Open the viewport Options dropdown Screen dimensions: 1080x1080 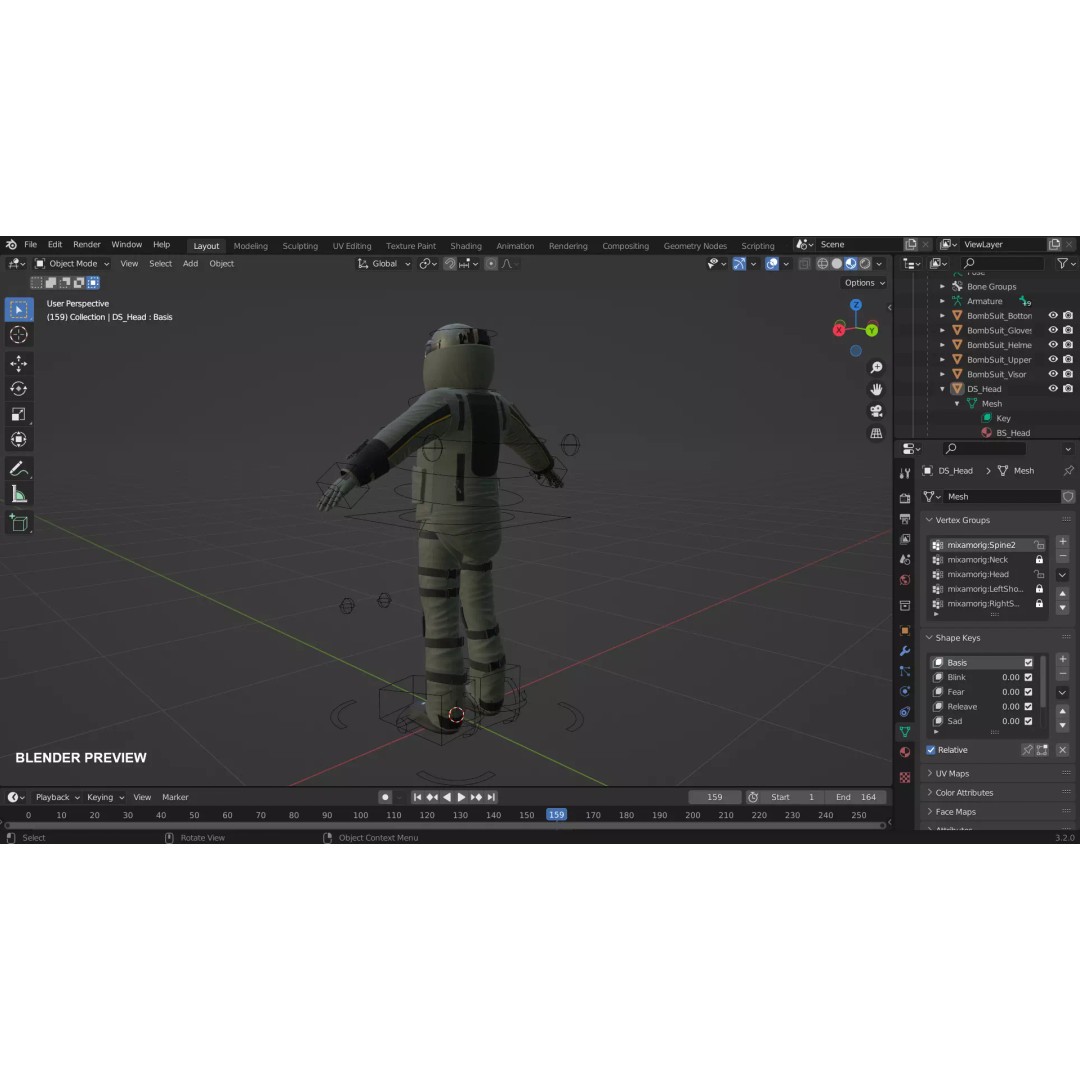(x=864, y=283)
